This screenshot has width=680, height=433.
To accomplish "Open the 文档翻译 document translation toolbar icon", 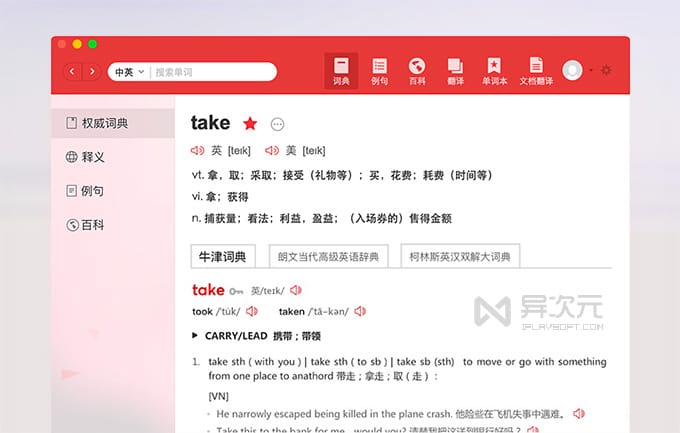I will pos(536,71).
